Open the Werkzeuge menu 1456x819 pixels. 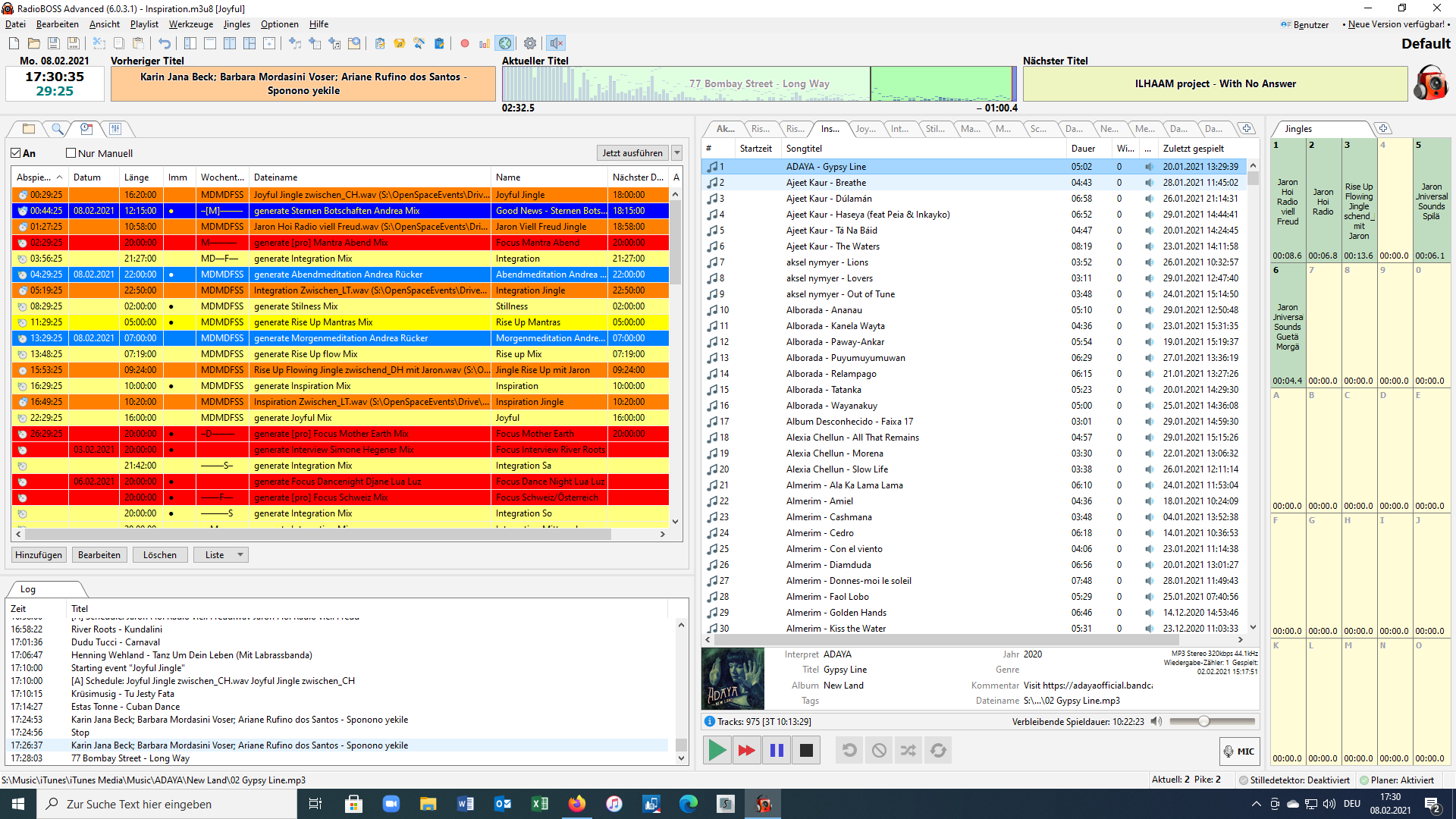click(190, 24)
